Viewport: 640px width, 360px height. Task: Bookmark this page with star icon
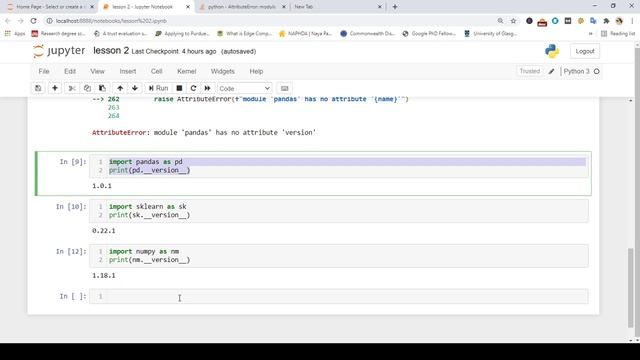pyautogui.click(x=513, y=21)
